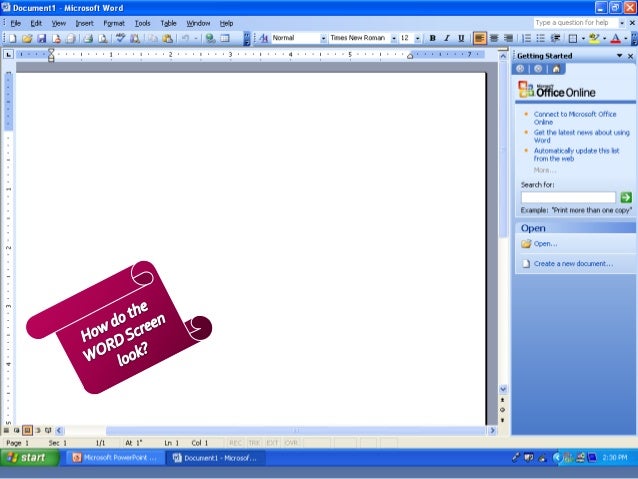
Task: Insert a hyperlink with the globe icon
Action: pyautogui.click(x=210, y=38)
